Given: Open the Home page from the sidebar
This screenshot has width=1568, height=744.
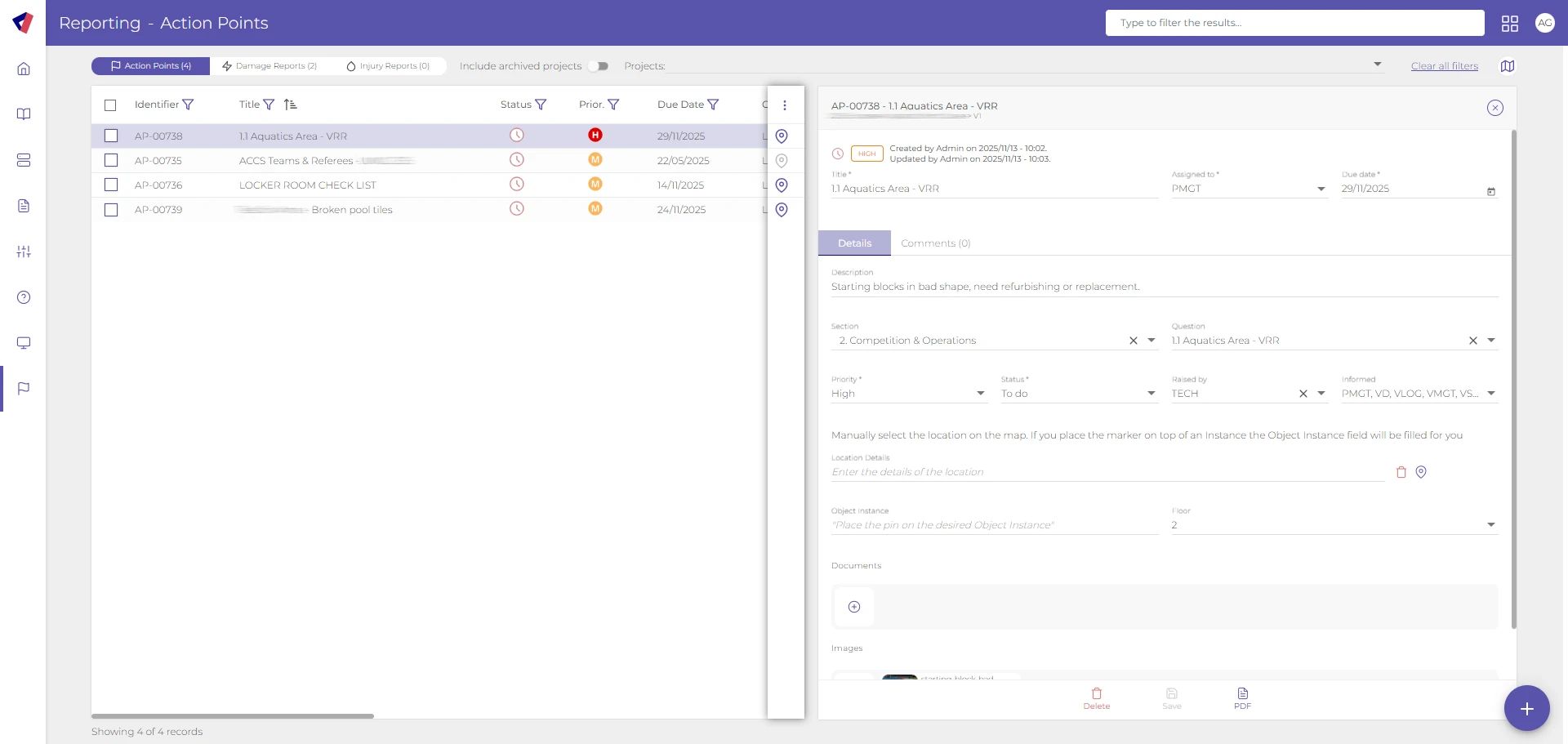Looking at the screenshot, I should tap(24, 69).
